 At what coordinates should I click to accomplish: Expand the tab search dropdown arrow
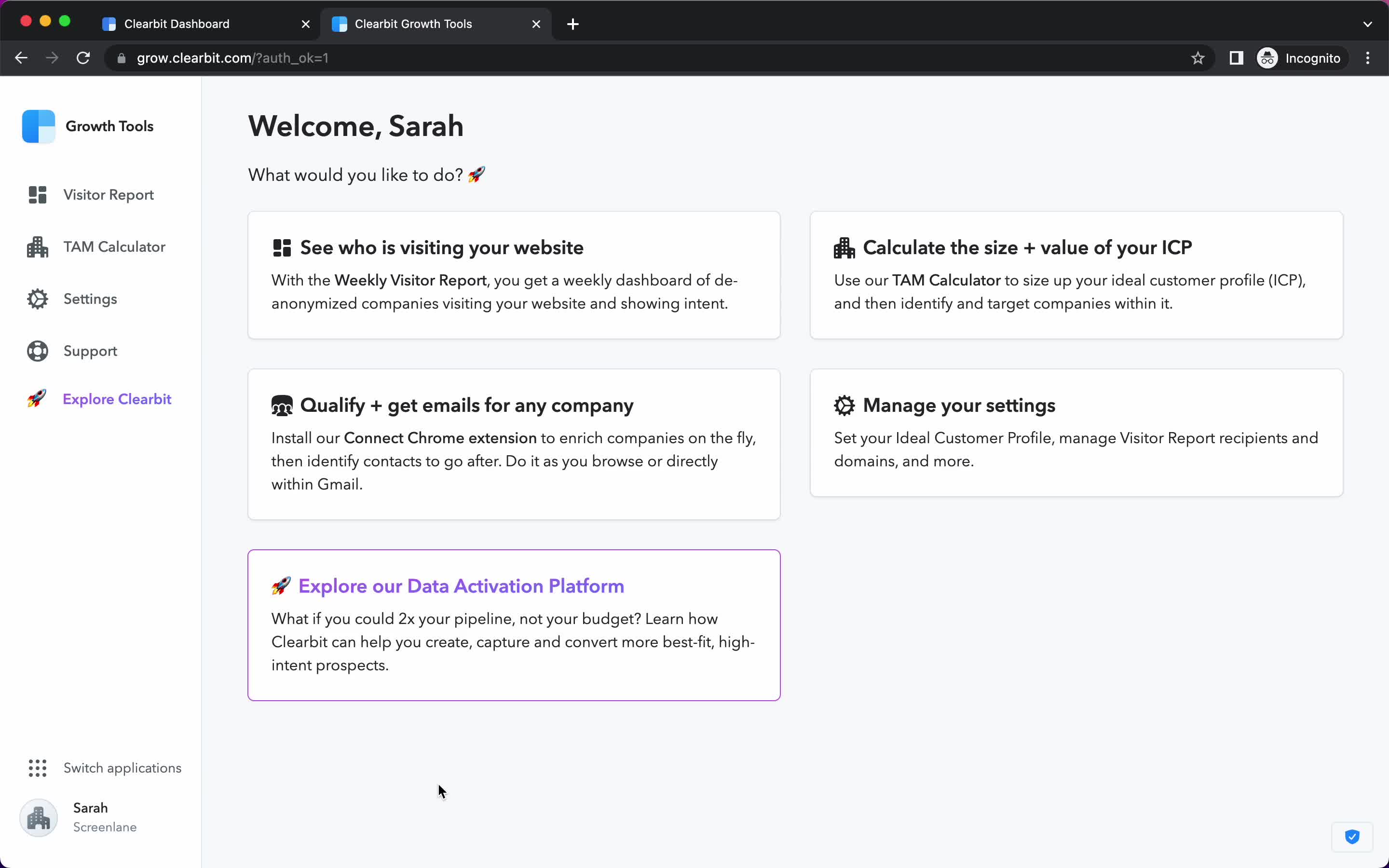(x=1368, y=24)
